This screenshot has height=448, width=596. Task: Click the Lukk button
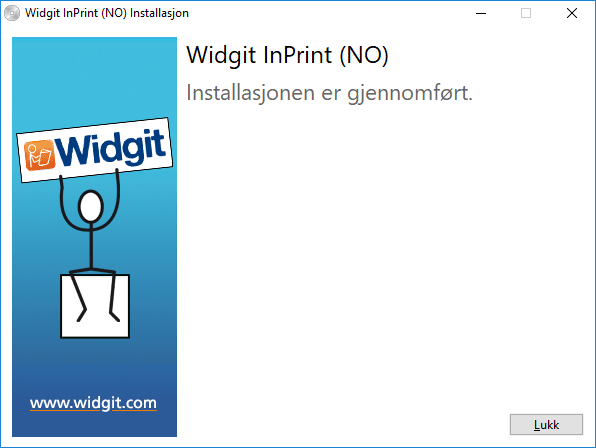point(546,424)
